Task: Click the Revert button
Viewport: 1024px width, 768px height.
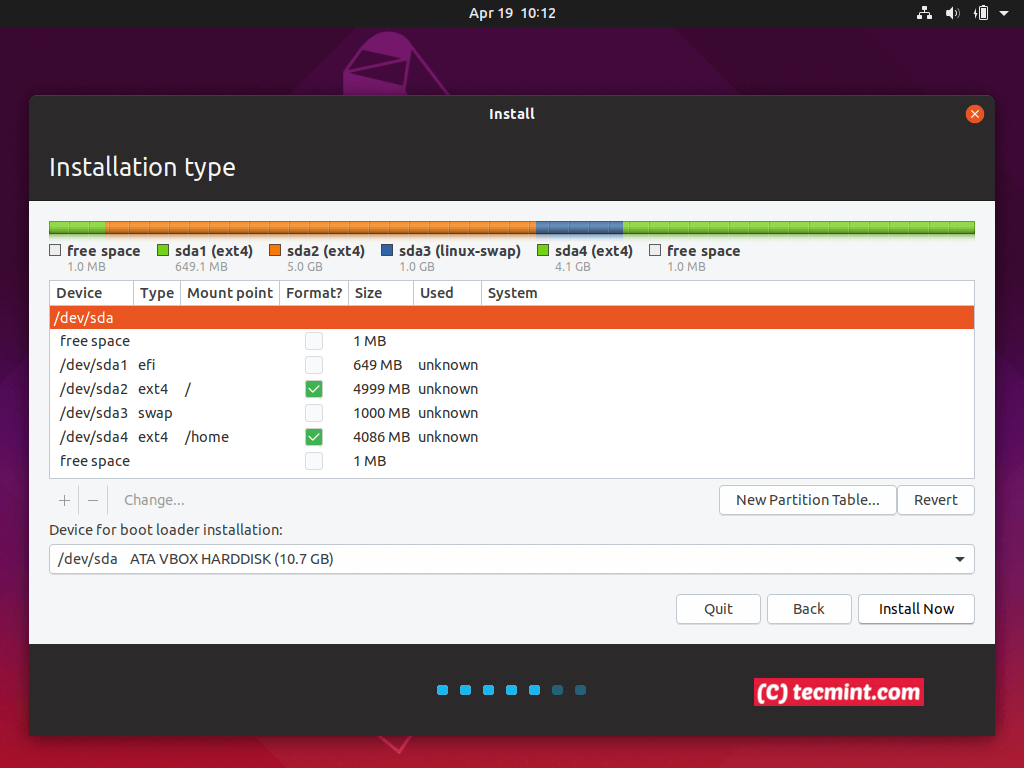Action: [935, 500]
